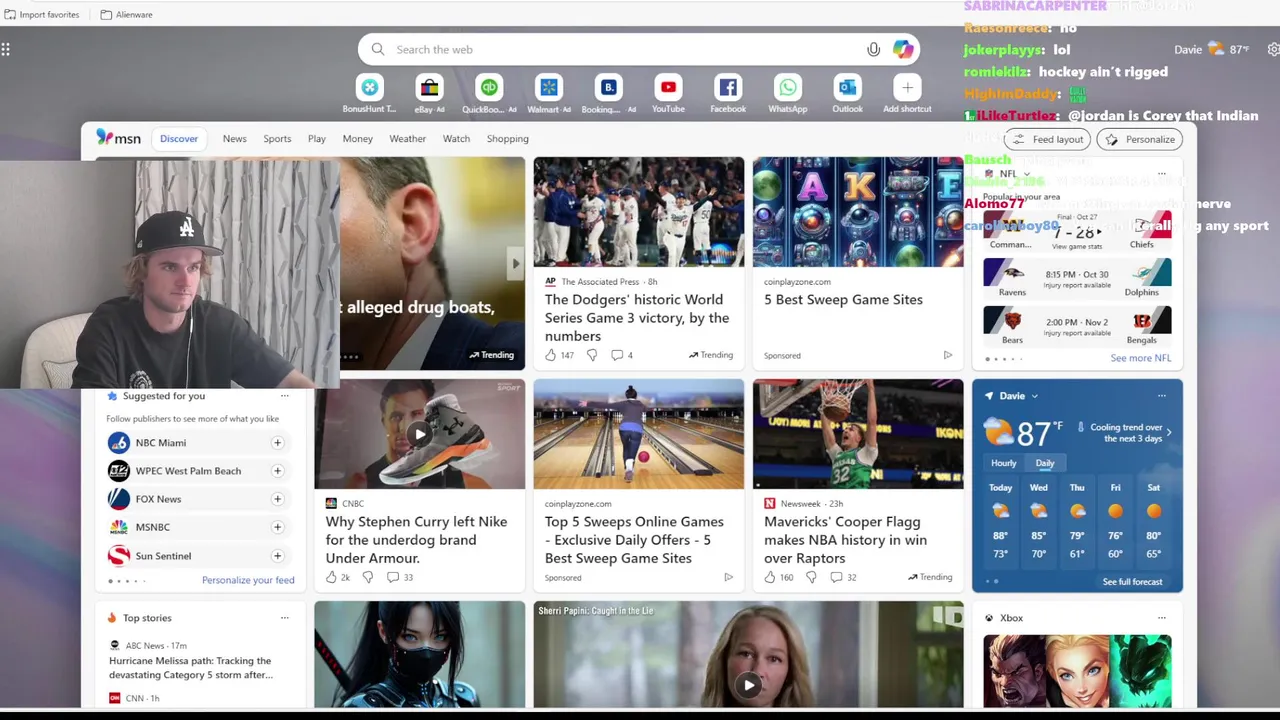Select the Discover tab
Screen dimensions: 1280x720
coord(179,138)
